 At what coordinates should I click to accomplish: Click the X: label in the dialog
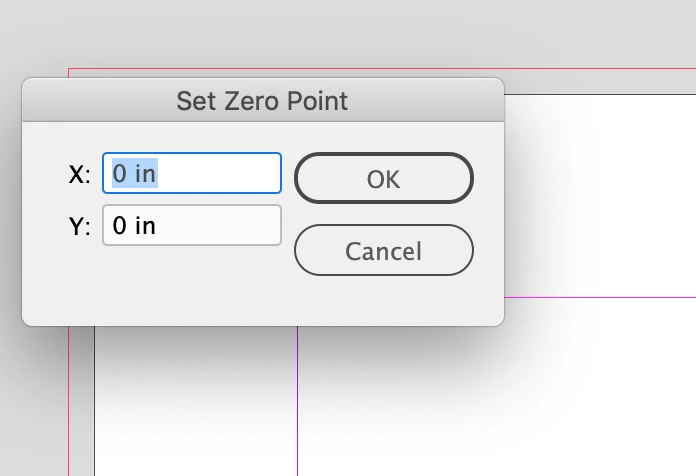point(79,174)
